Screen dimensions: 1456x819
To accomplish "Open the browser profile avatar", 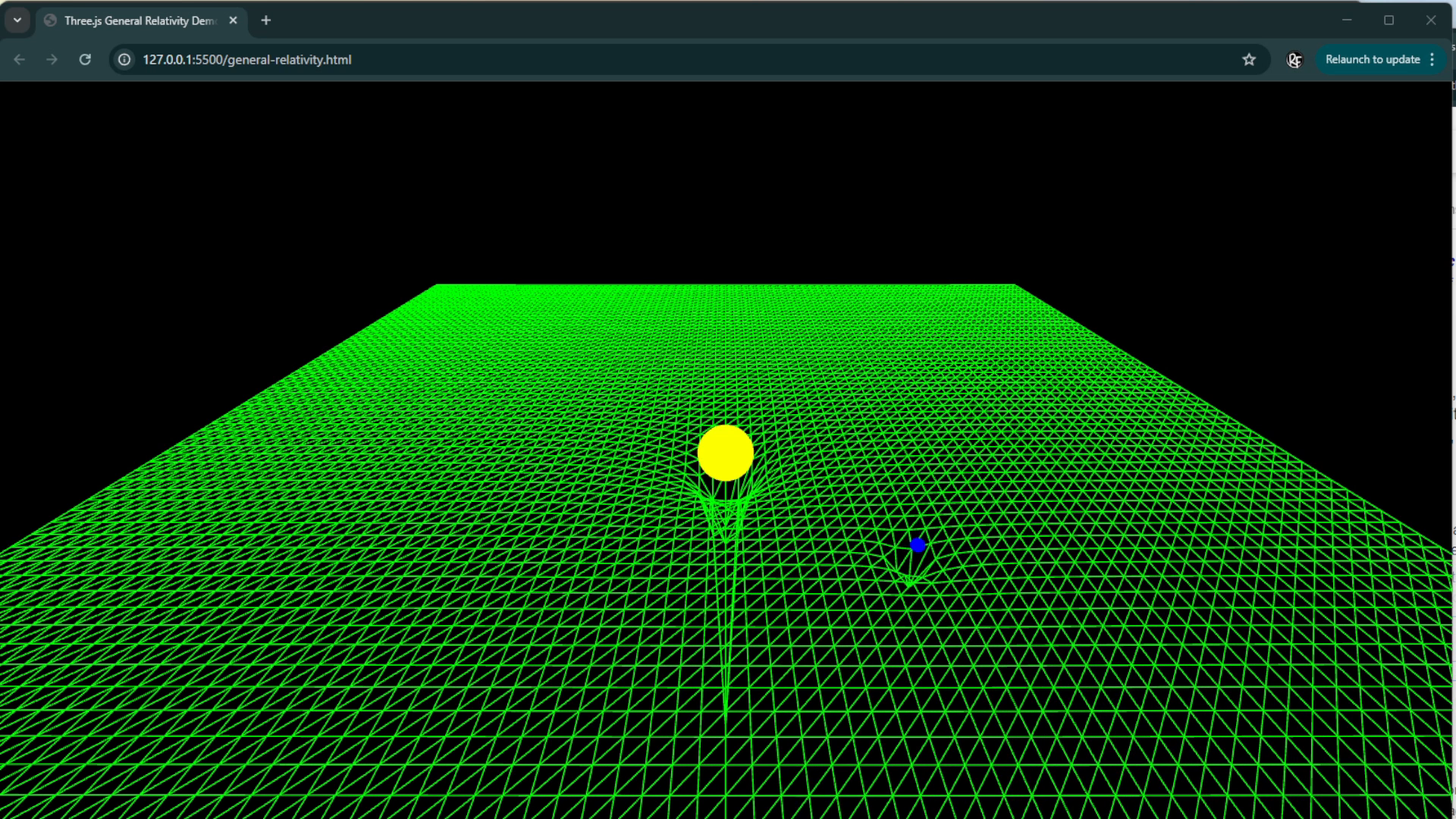I will pos(1294,59).
